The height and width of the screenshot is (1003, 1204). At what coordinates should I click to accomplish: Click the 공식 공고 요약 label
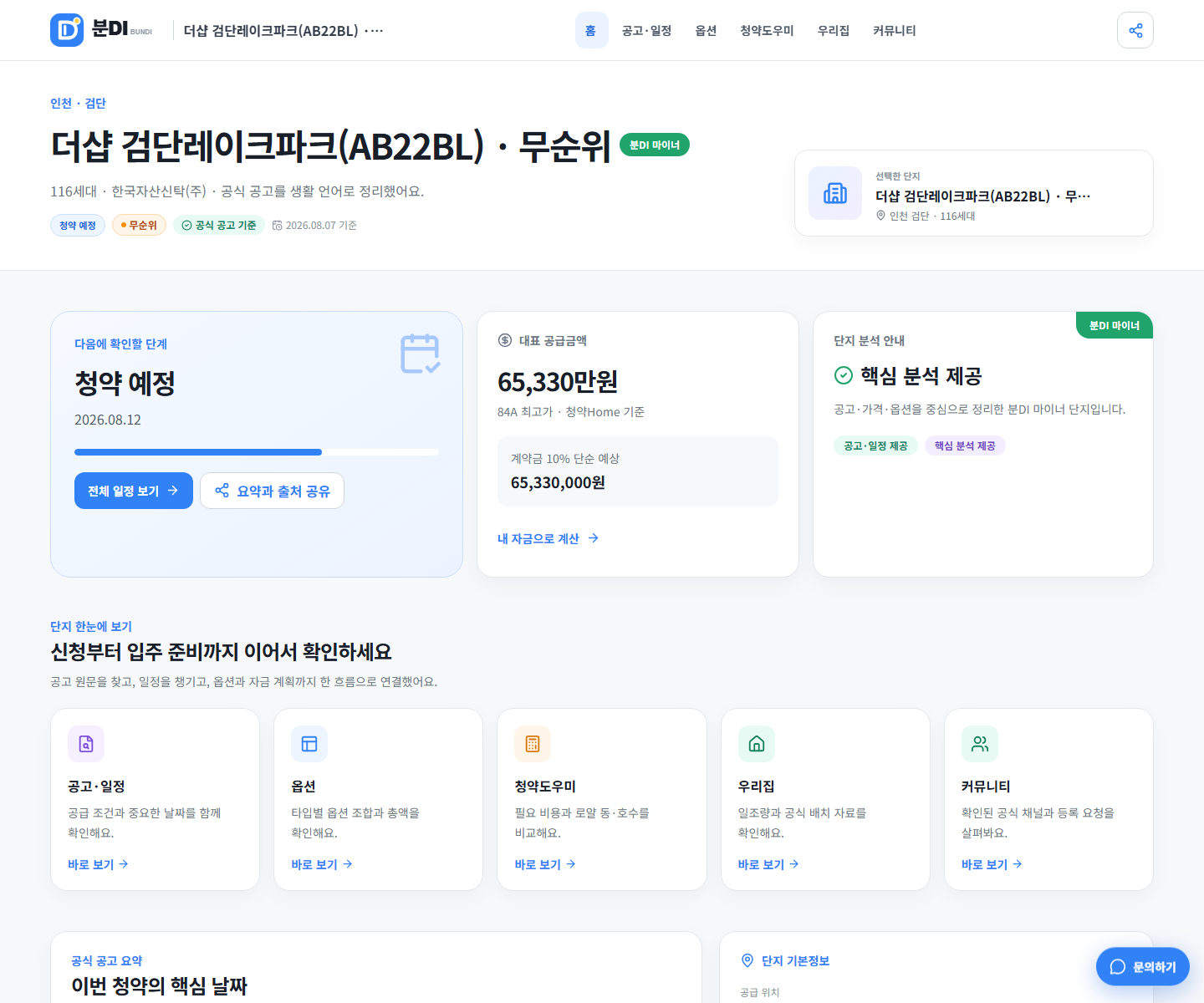[107, 960]
